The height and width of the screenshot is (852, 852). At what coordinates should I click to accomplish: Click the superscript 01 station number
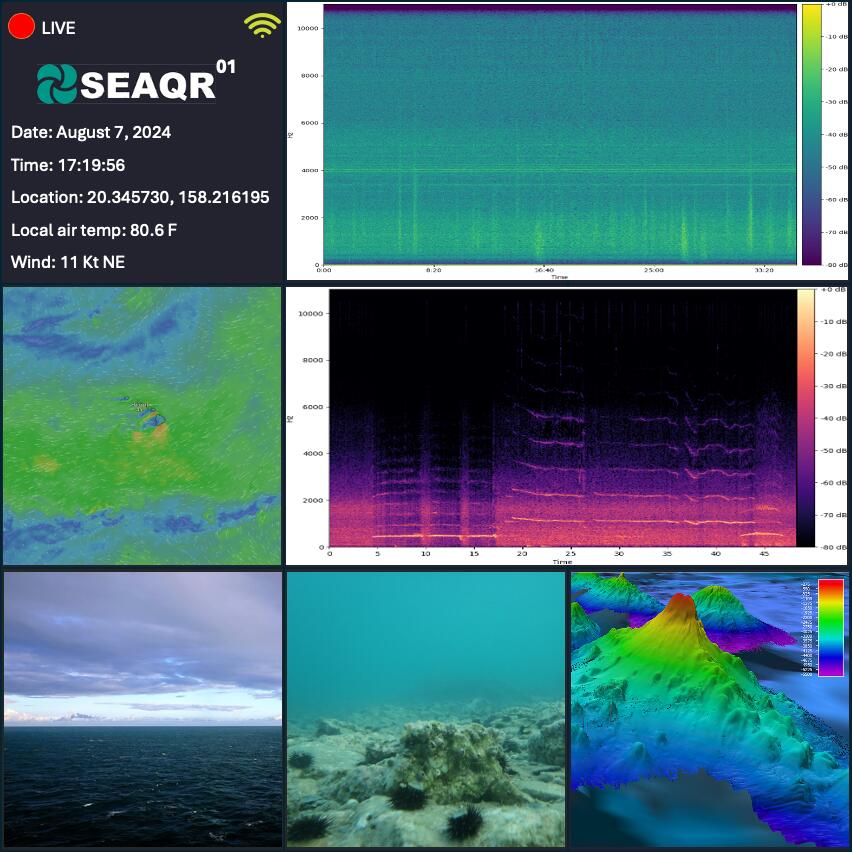coord(226,67)
